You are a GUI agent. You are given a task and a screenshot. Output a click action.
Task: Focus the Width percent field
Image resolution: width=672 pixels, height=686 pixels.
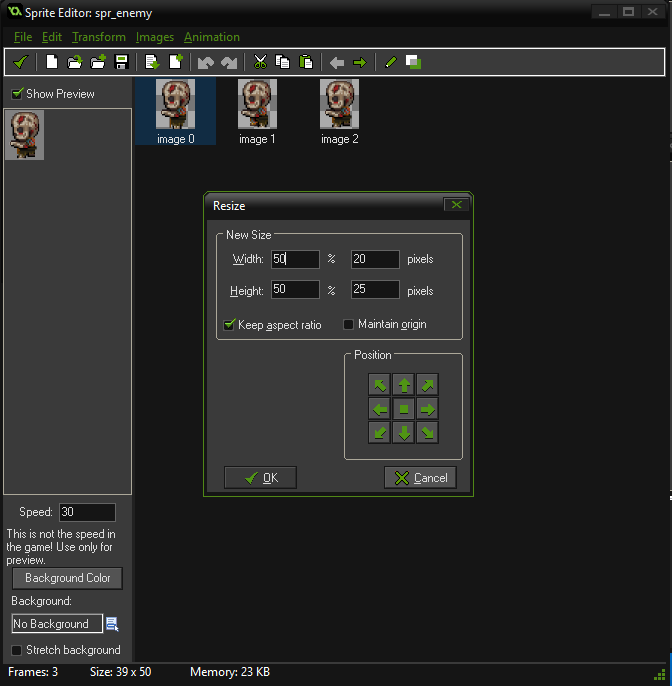click(295, 259)
